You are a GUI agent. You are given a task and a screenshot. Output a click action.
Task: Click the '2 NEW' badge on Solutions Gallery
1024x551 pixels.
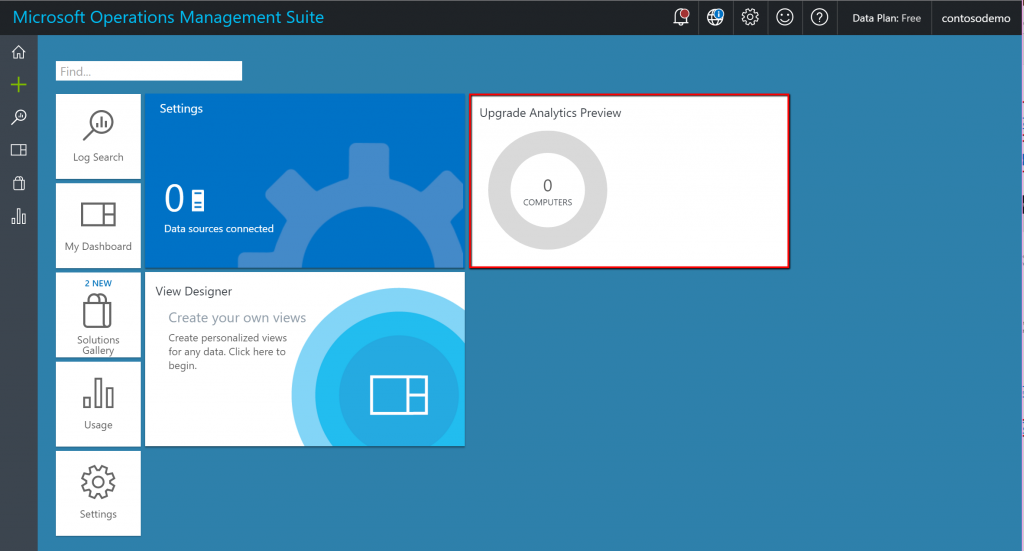(x=98, y=283)
